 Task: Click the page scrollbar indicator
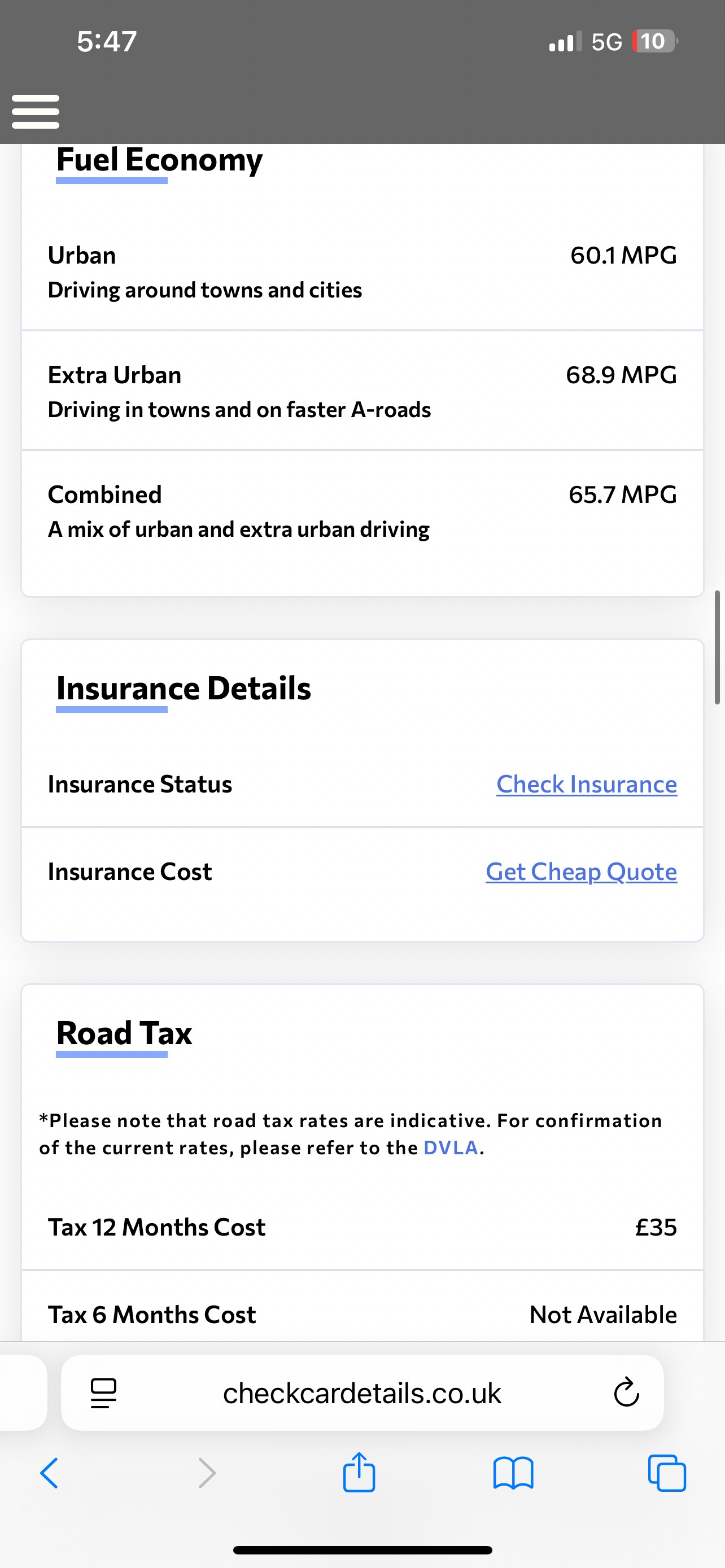click(718, 647)
